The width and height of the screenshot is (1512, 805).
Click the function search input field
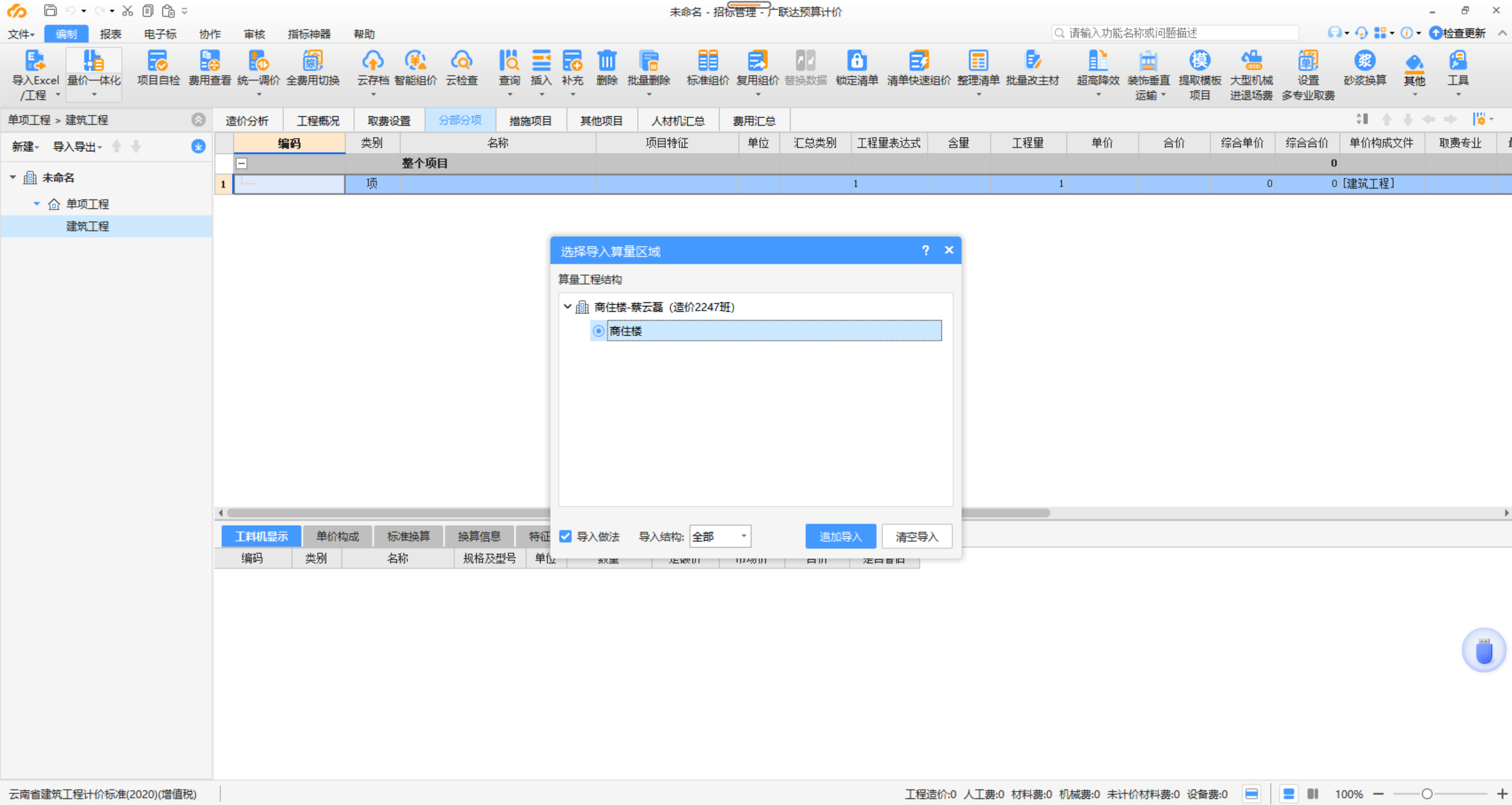[x=1175, y=33]
